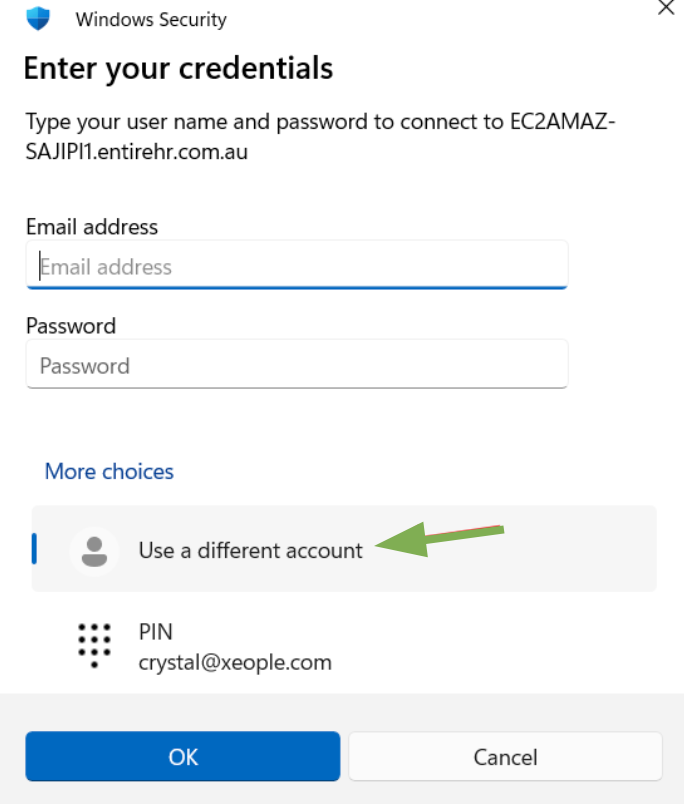Close the Windows Security dialog
Image resolution: width=684 pixels, height=804 pixels.
click(664, 6)
